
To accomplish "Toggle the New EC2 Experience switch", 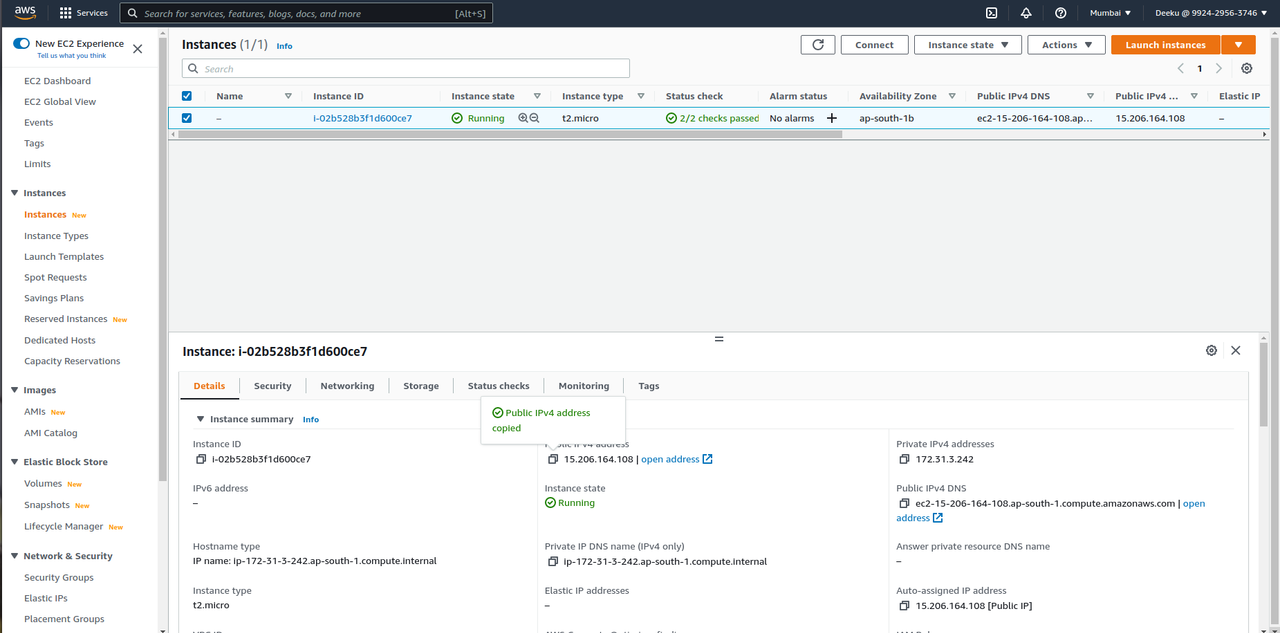I will [x=21, y=44].
